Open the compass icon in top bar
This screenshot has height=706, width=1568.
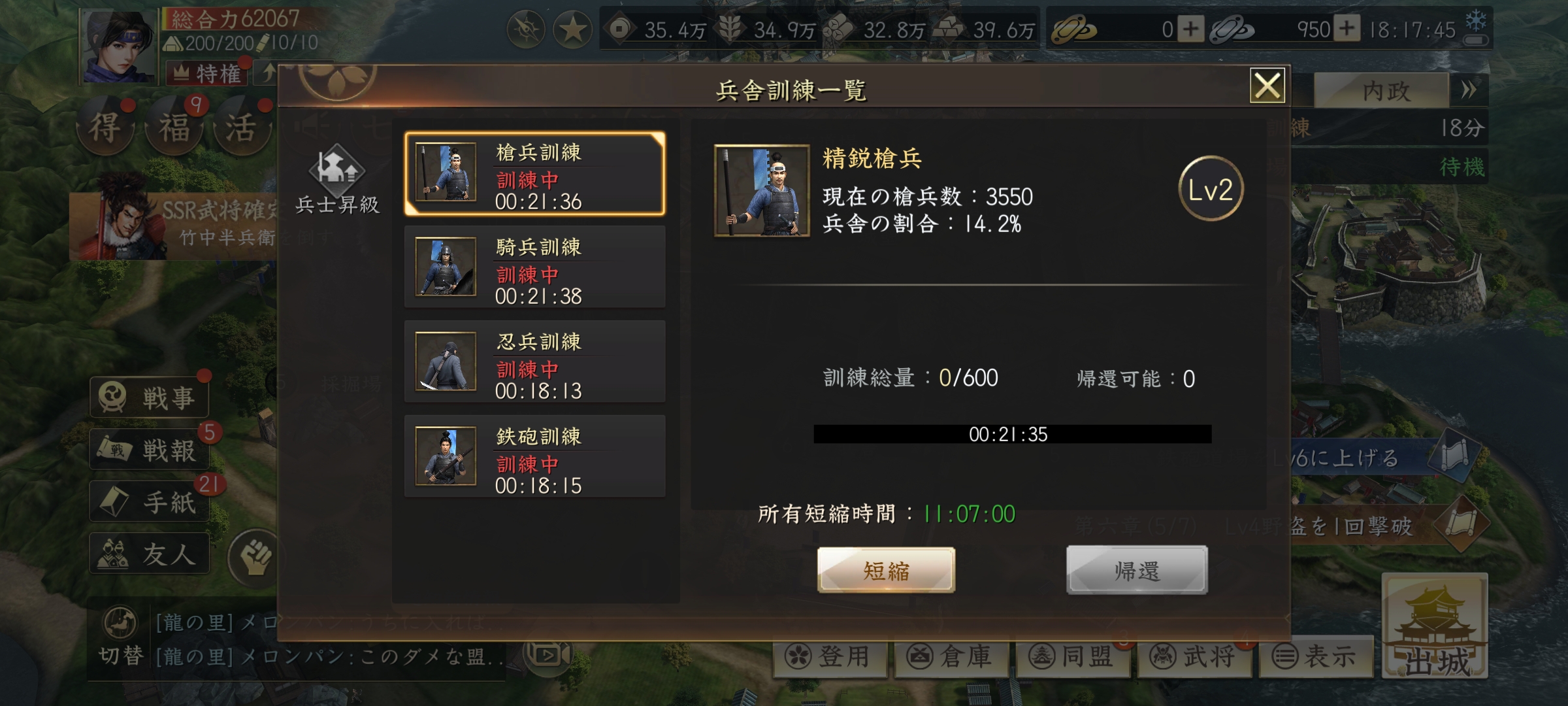click(x=526, y=29)
